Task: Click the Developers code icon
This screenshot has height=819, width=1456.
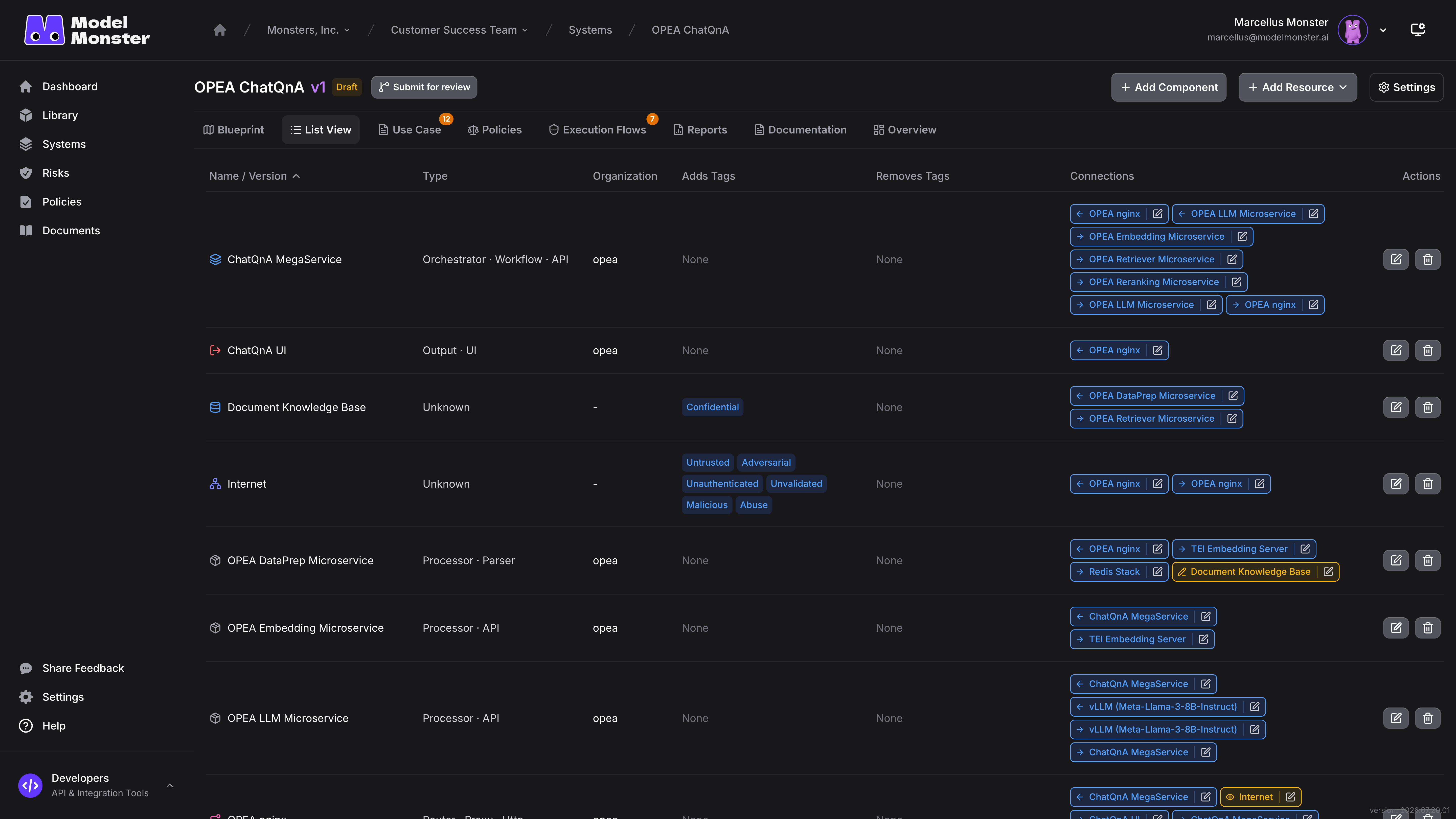Action: pos(31,786)
